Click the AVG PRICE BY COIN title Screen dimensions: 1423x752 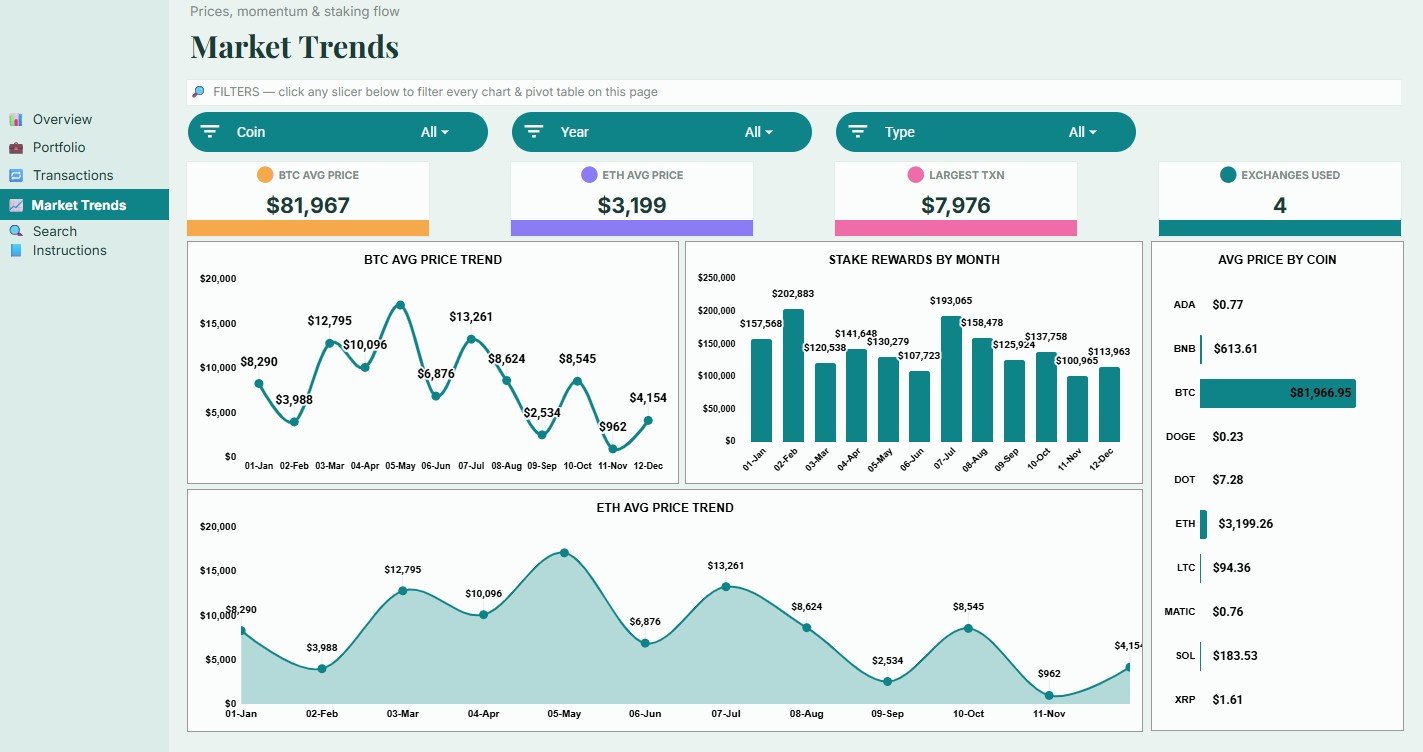click(1277, 260)
